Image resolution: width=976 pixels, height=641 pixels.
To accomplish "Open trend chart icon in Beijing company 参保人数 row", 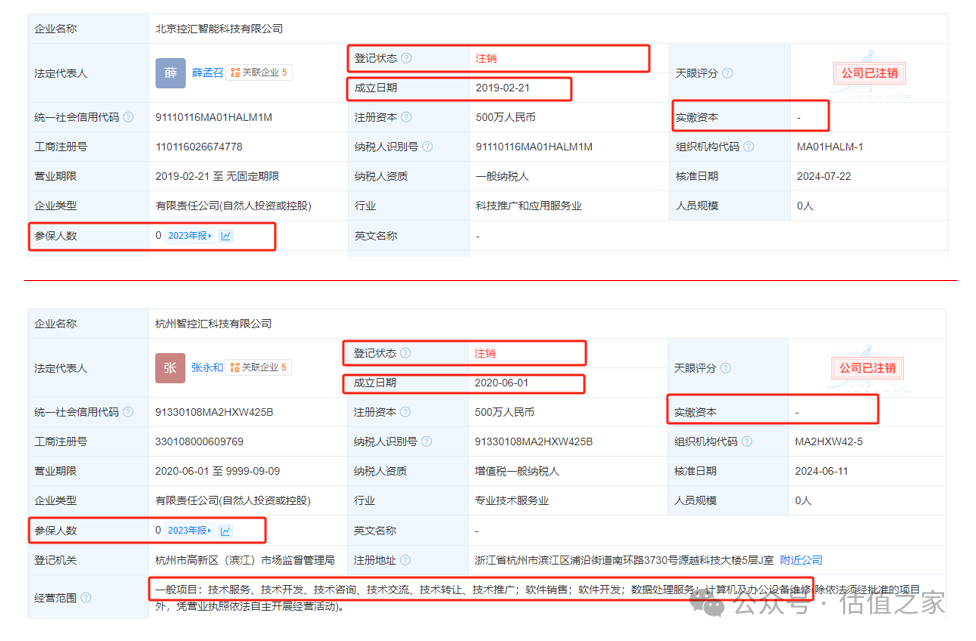I will point(226,236).
